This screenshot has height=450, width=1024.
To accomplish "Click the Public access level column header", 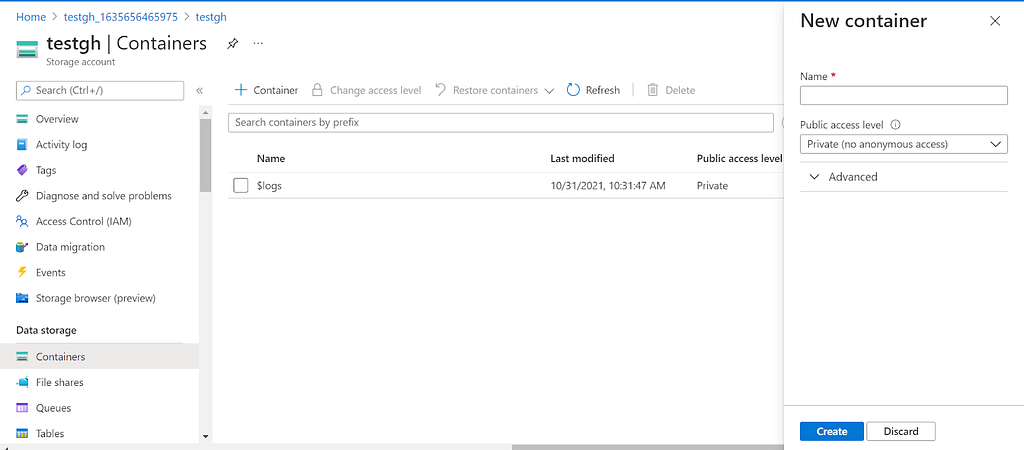I will 739,158.
